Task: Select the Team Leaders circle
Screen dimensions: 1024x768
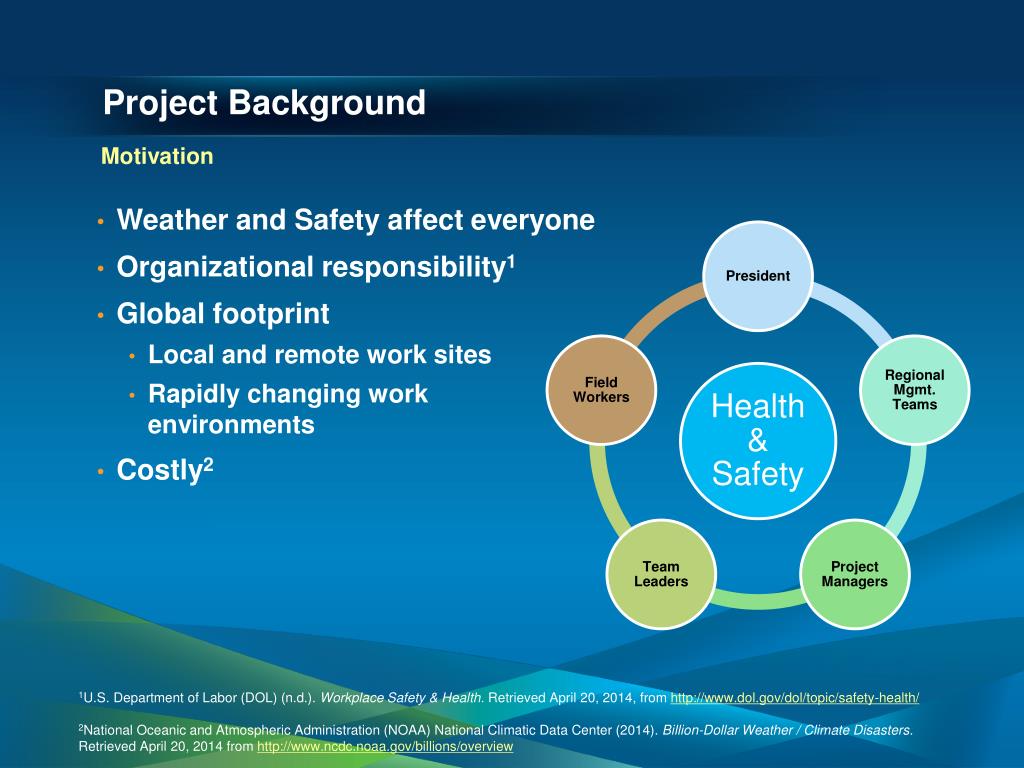Action: [661, 574]
